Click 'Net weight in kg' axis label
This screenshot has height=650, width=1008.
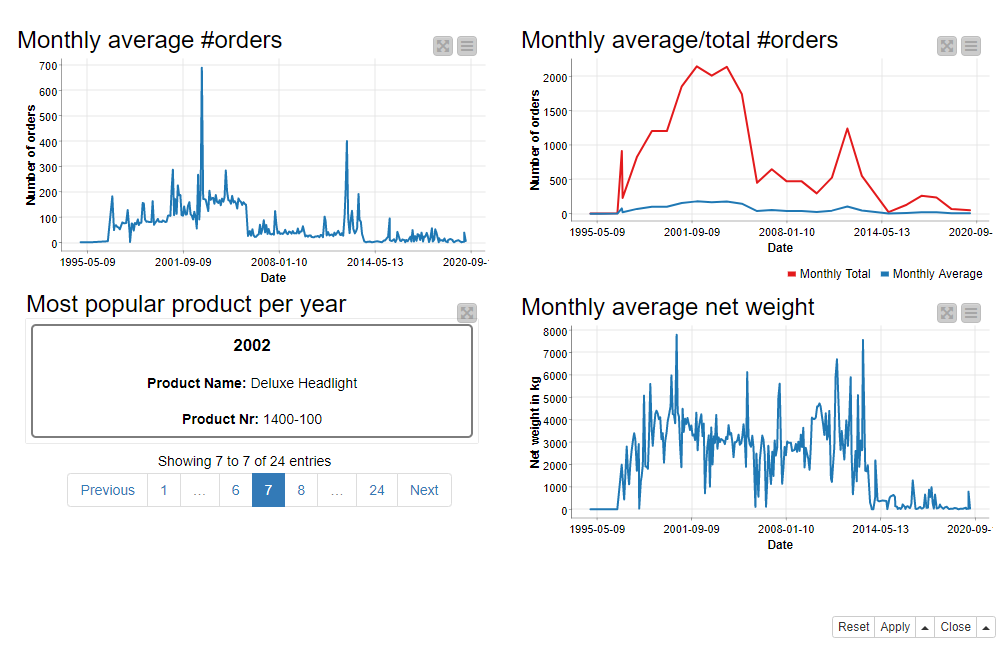(x=534, y=422)
